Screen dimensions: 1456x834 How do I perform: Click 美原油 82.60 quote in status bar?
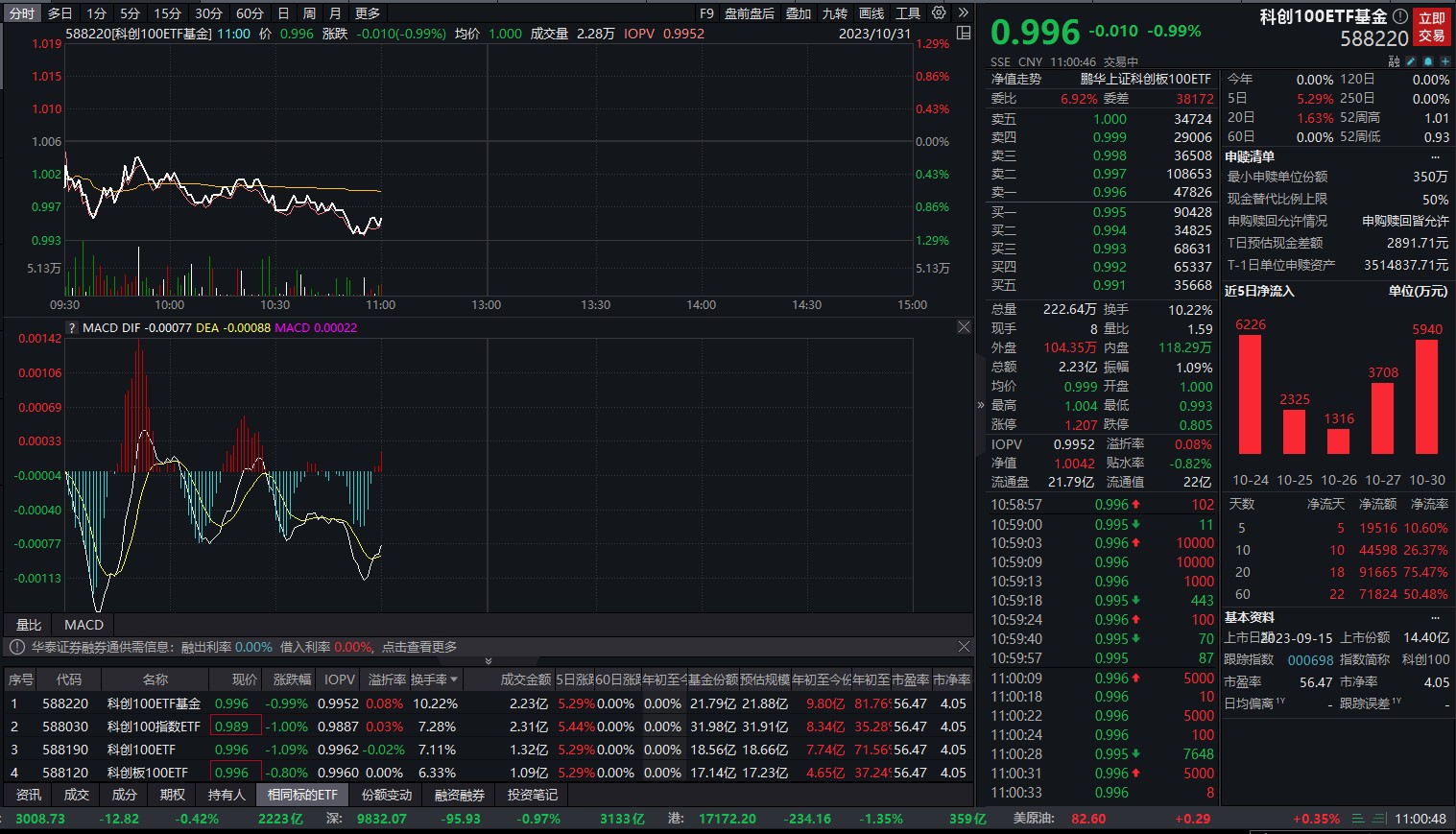click(x=1060, y=819)
